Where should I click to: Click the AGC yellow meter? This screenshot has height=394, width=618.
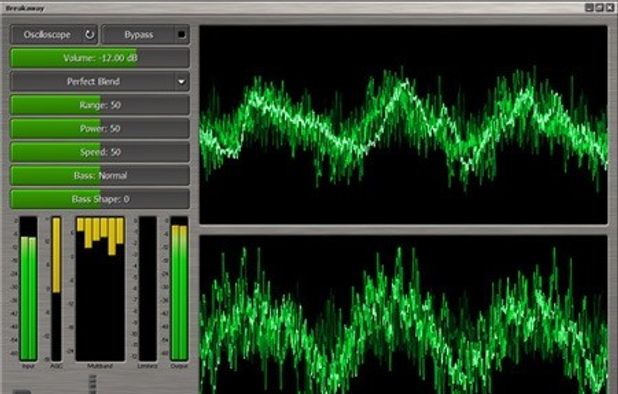coord(56,288)
